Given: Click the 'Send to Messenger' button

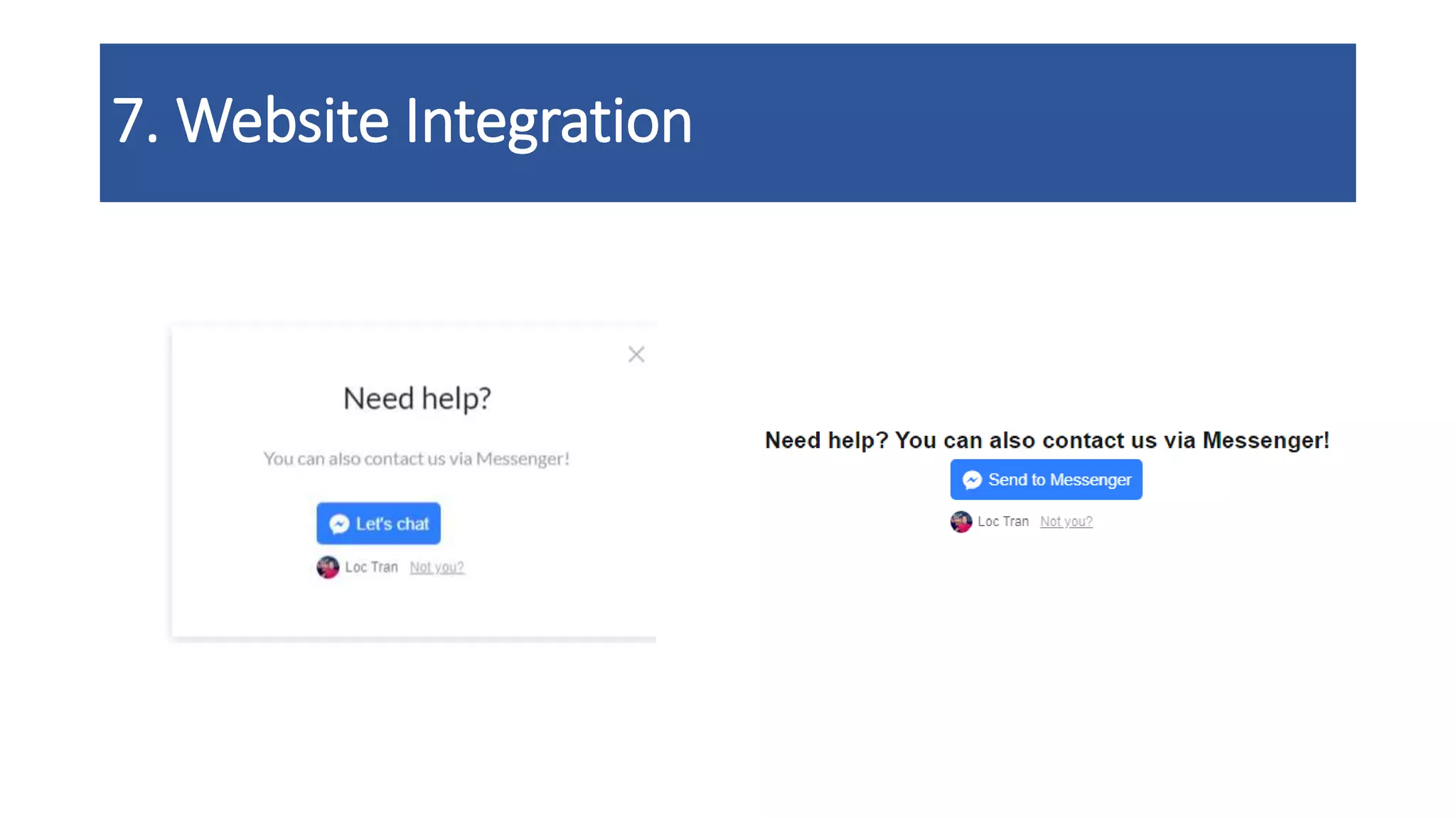Looking at the screenshot, I should [1046, 480].
